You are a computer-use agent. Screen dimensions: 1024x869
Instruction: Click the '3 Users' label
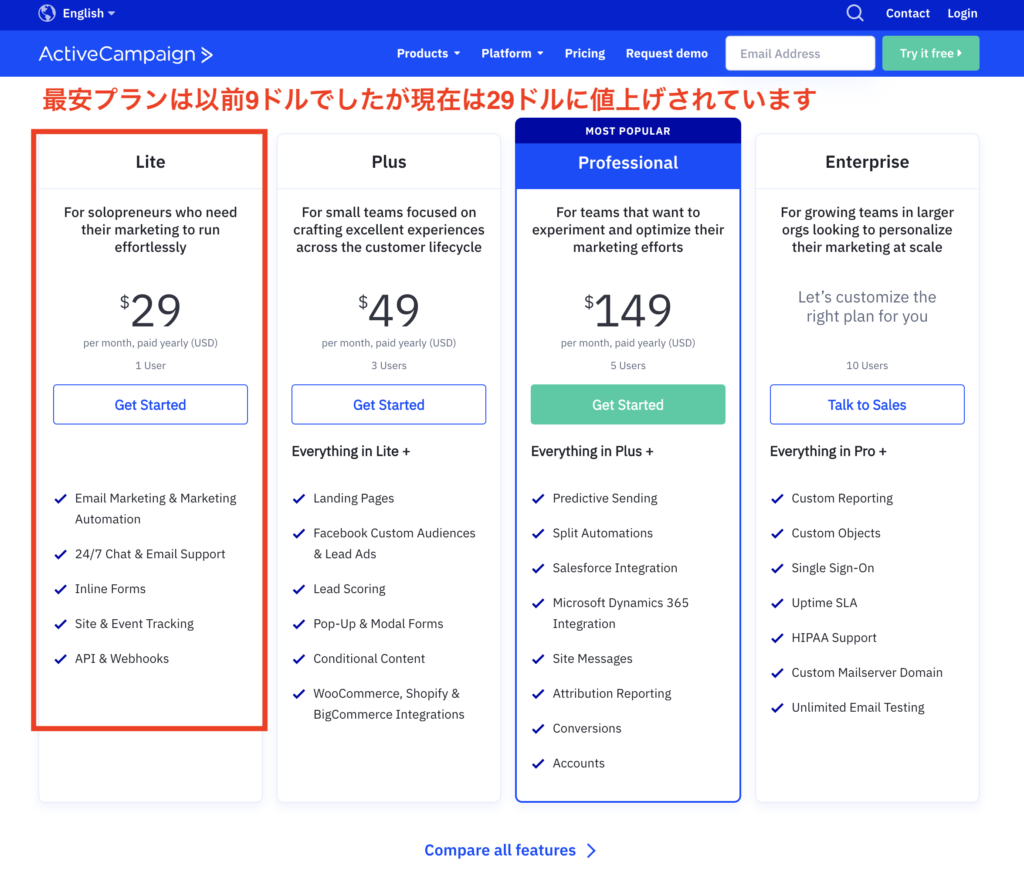[x=389, y=366]
